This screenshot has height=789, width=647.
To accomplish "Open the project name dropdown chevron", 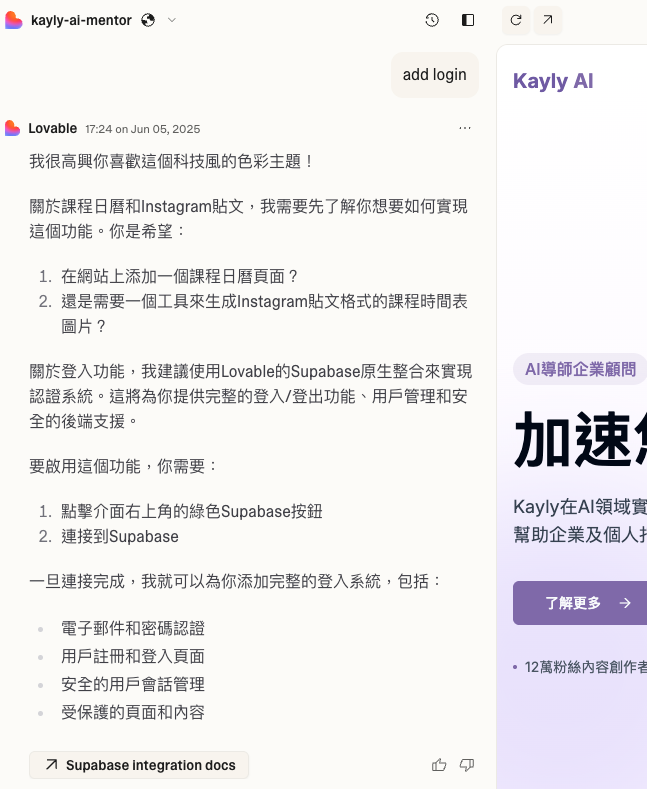I will point(172,20).
